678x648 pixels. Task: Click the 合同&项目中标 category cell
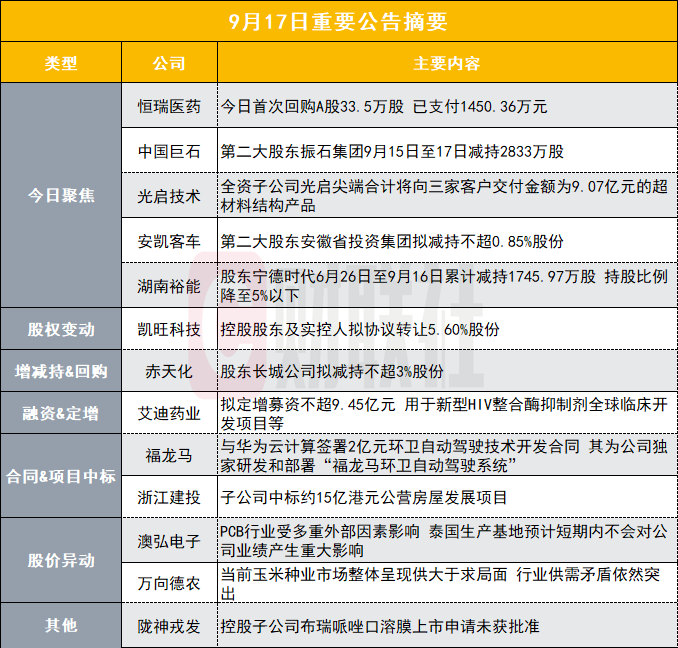tap(61, 476)
